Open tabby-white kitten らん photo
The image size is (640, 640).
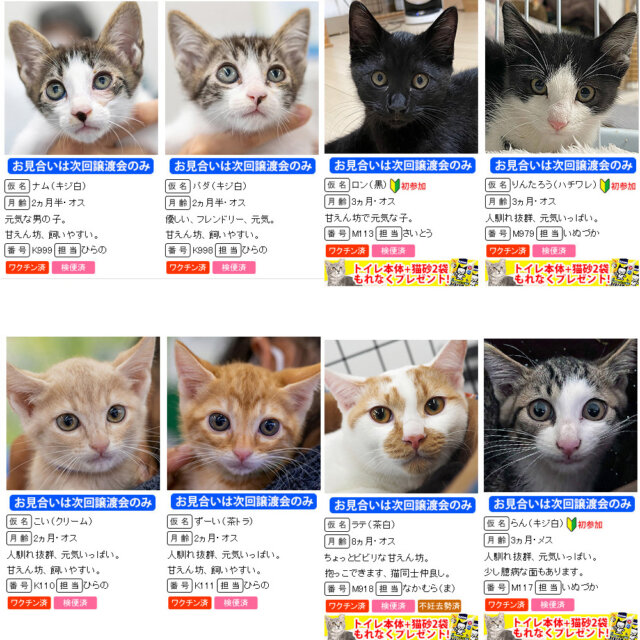coord(560,415)
